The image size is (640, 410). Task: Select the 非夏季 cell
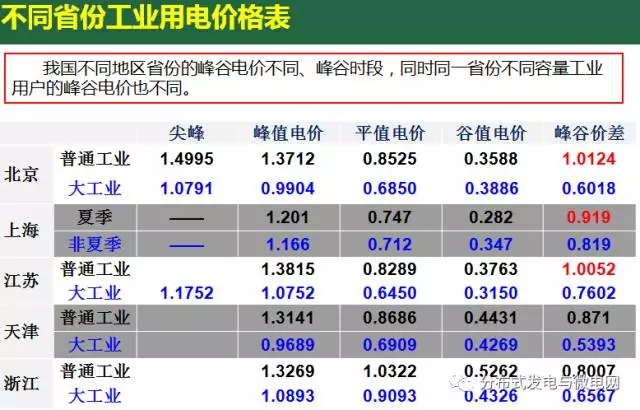96,243
